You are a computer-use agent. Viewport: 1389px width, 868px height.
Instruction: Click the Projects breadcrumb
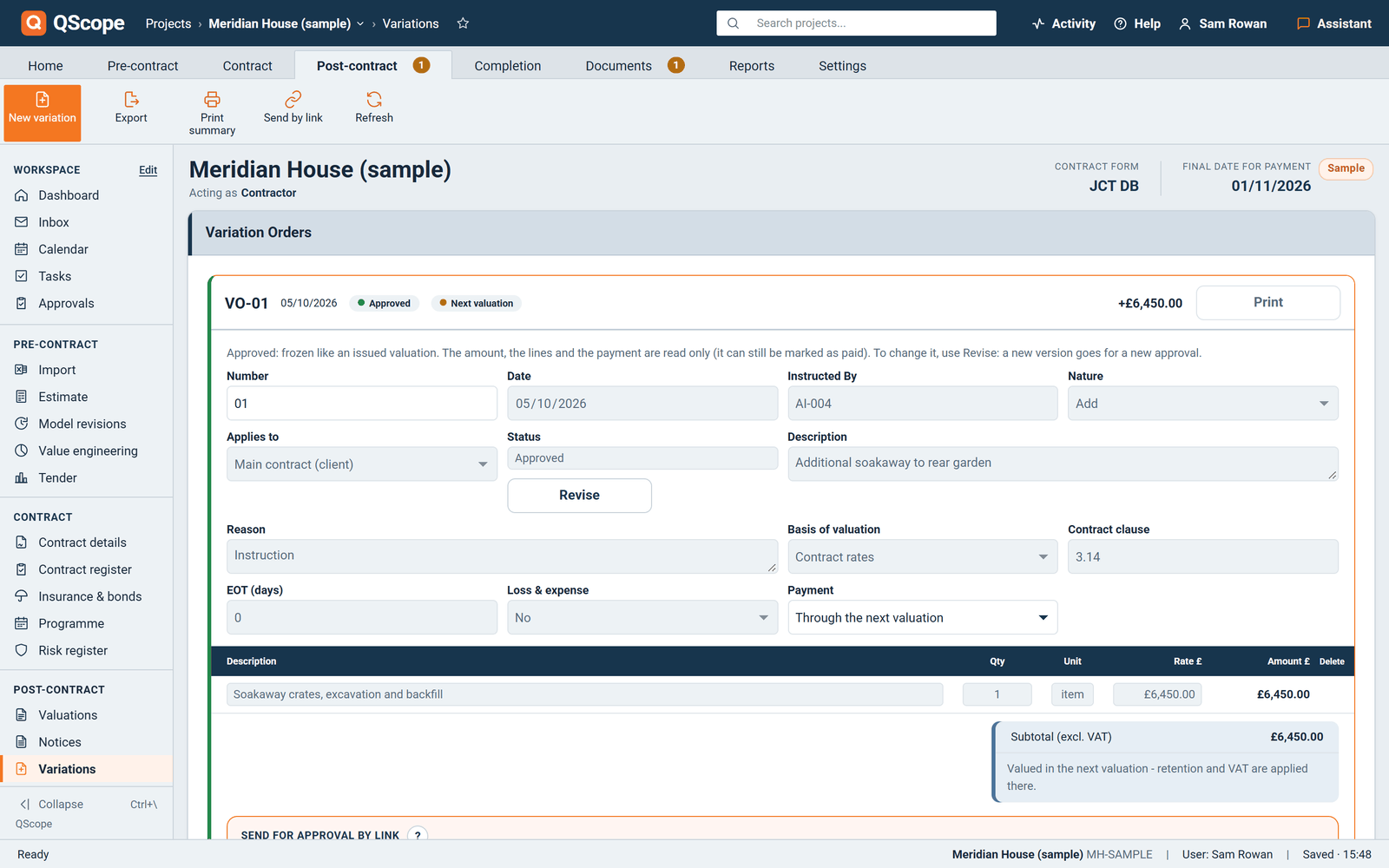[x=168, y=23]
